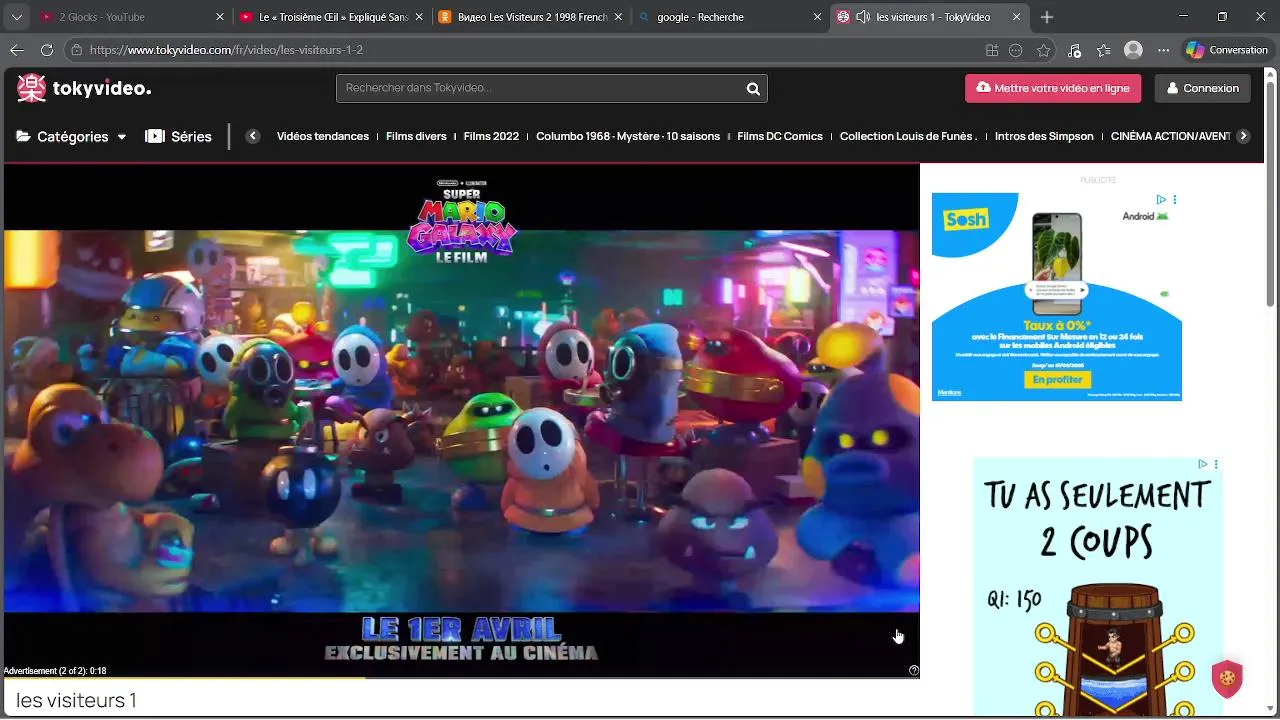
Task: Open CINÉMA ACTION/AVENT category
Action: click(1170, 136)
